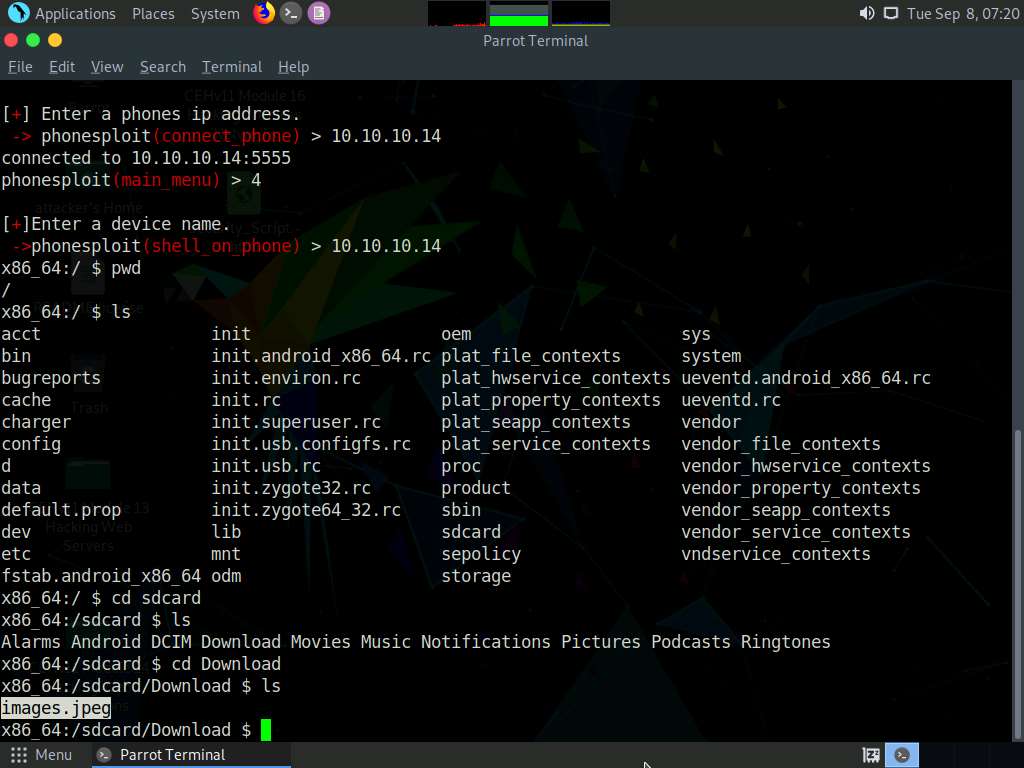Open the Terminal menu in the menu bar
The image size is (1024, 768).
tap(231, 67)
